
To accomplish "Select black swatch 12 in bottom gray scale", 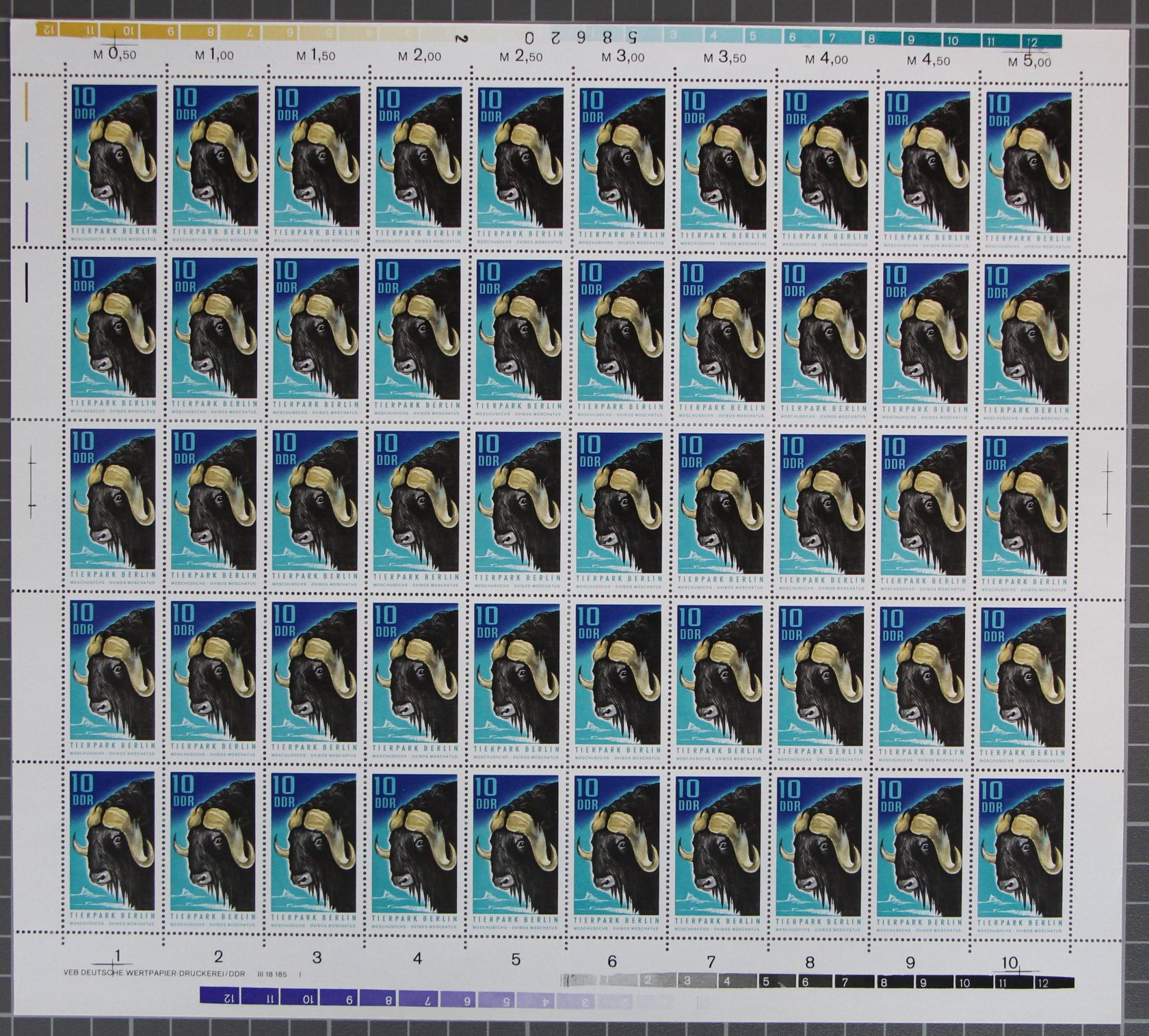I will point(1053,983).
